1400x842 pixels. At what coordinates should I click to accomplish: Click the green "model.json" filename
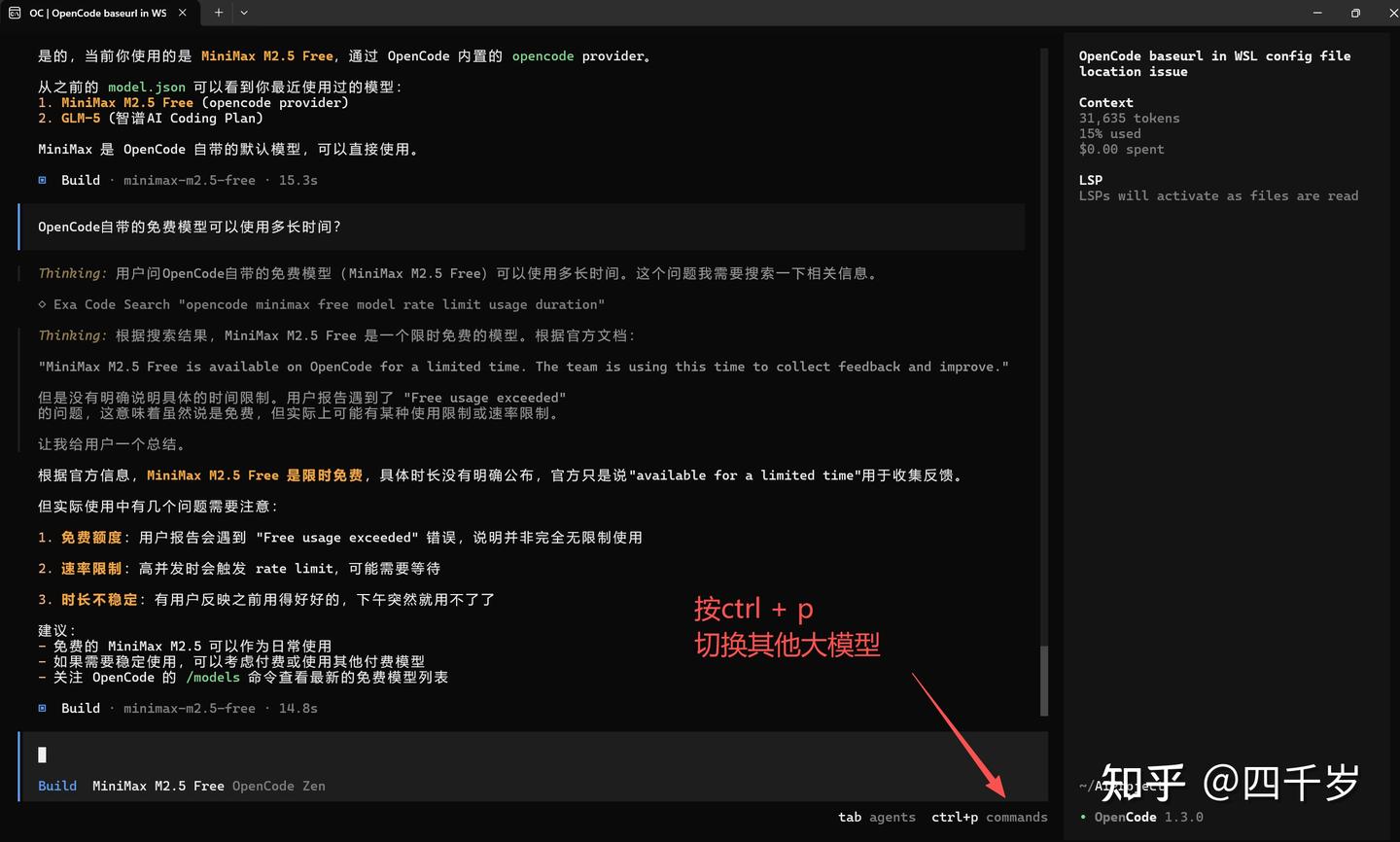(x=147, y=87)
